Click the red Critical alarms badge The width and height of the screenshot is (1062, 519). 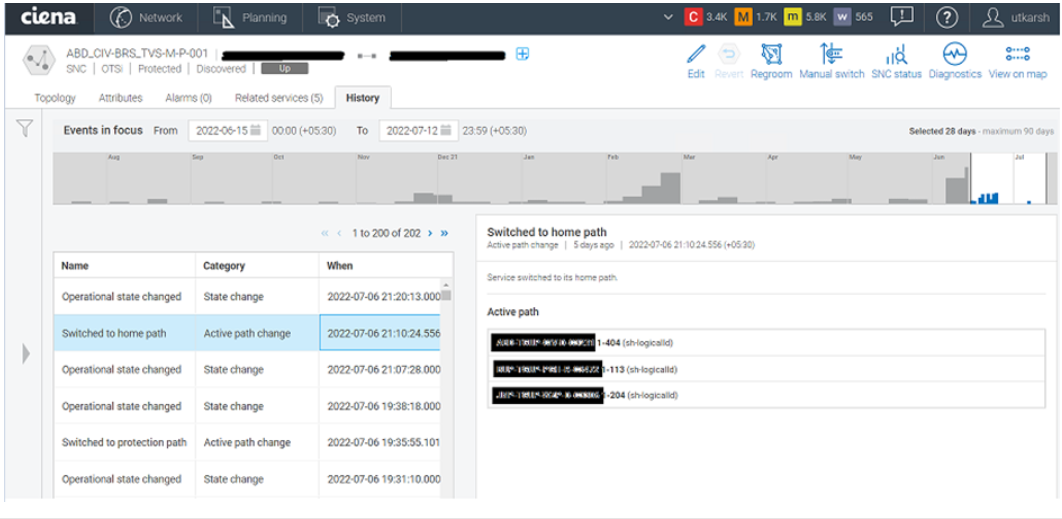click(x=692, y=18)
